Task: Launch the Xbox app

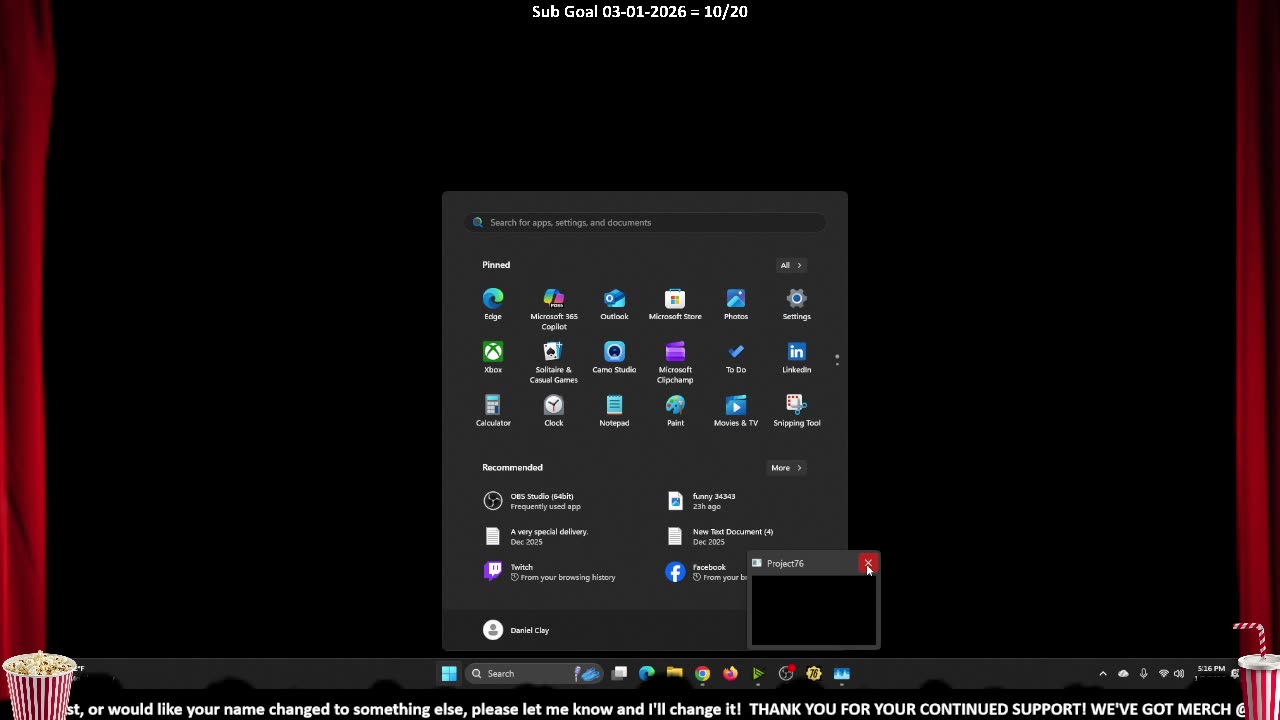Action: pos(493,357)
